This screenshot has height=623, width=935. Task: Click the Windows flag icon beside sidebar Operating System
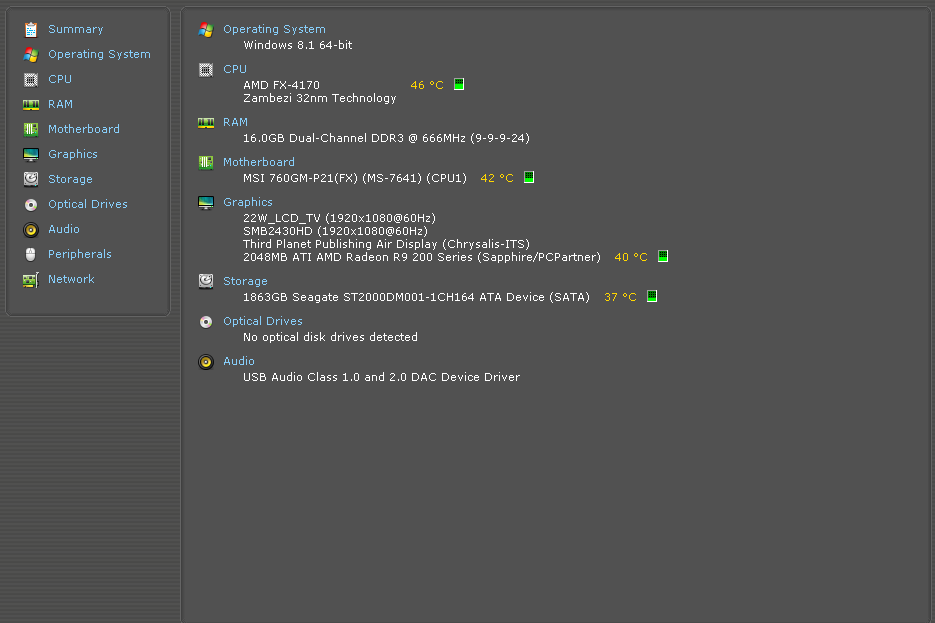point(31,54)
